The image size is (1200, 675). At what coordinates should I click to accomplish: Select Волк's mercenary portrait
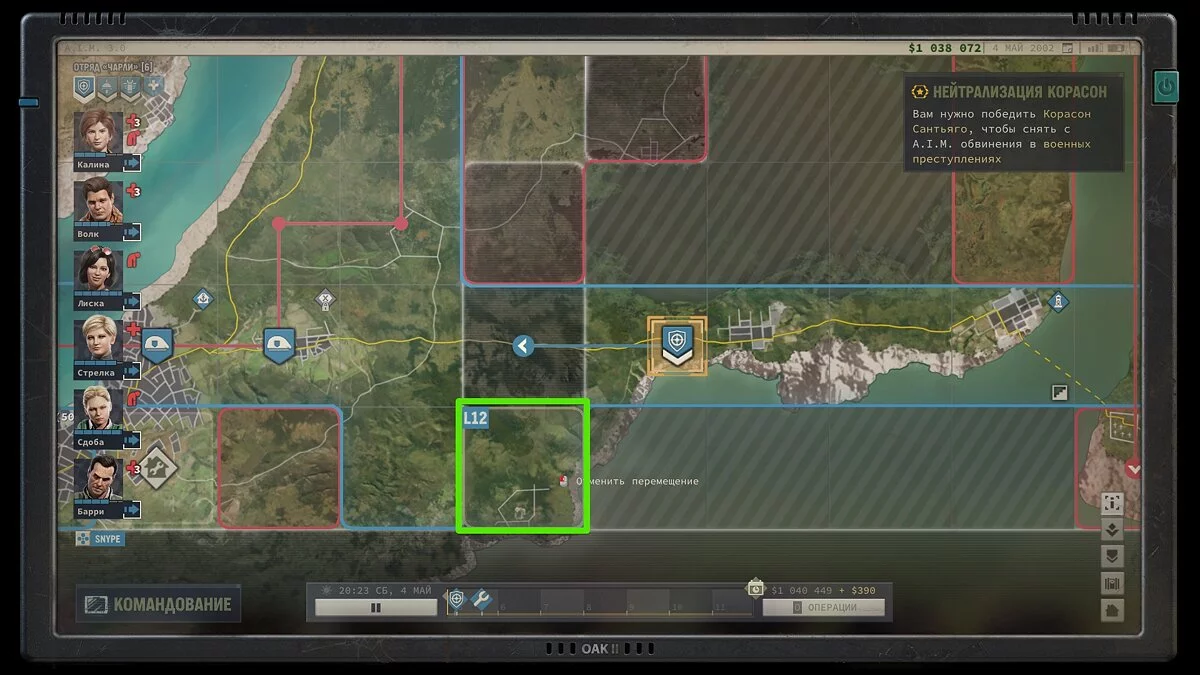(x=98, y=201)
